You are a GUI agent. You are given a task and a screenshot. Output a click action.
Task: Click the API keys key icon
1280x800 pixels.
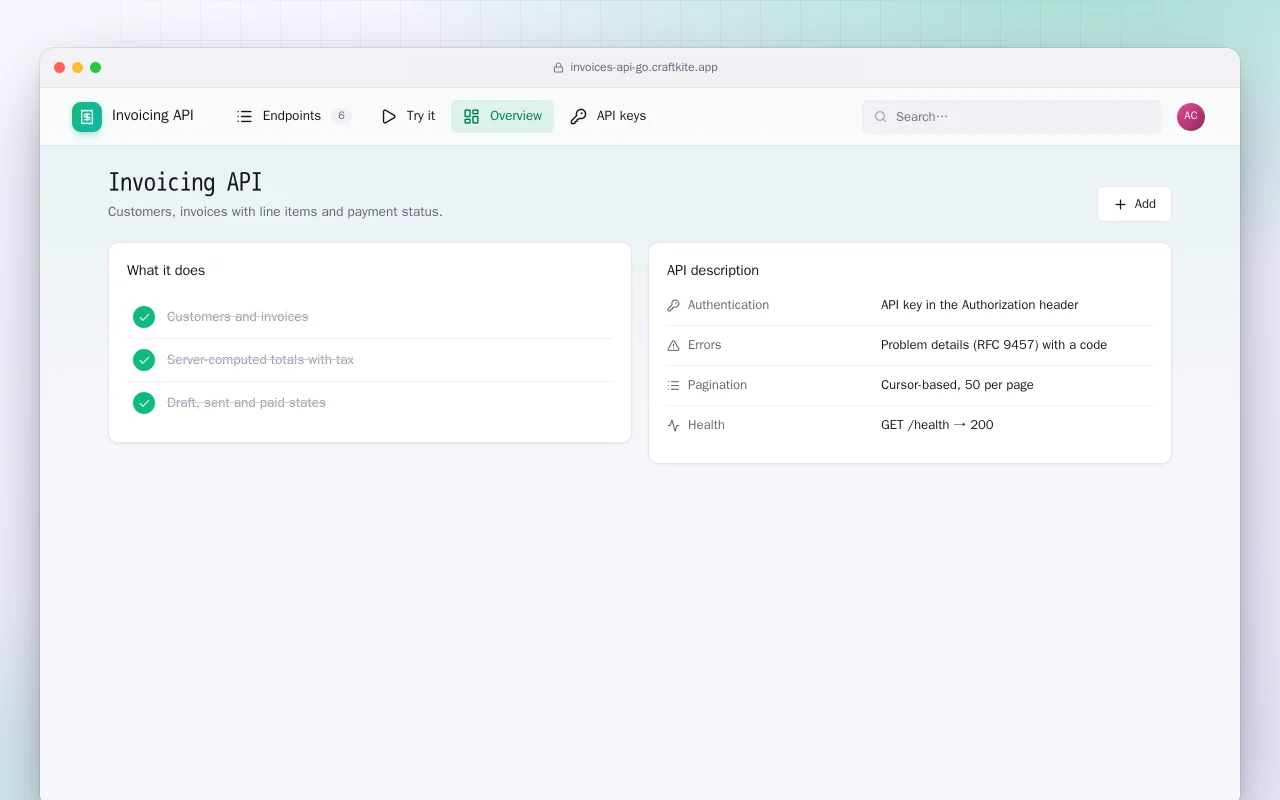point(578,116)
